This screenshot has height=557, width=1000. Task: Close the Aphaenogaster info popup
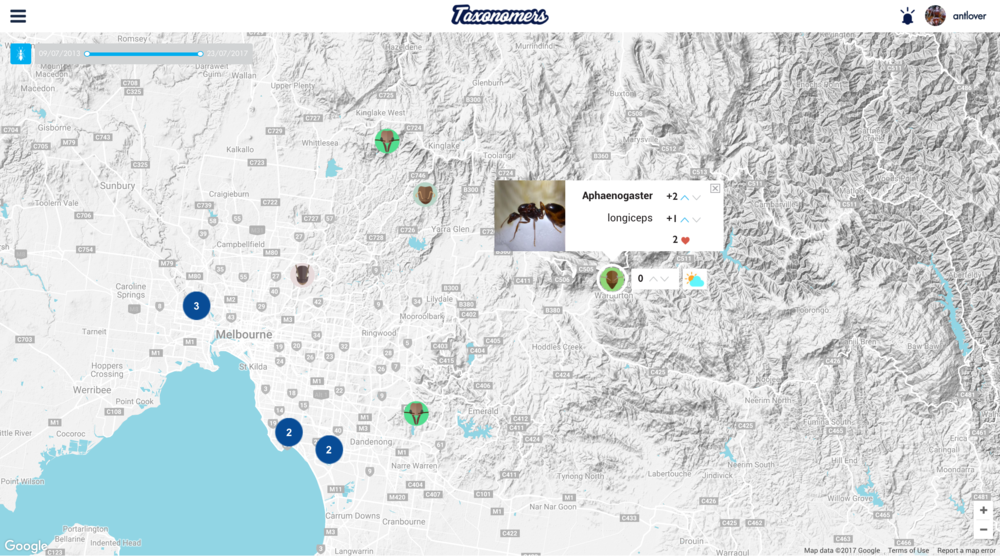coord(715,188)
